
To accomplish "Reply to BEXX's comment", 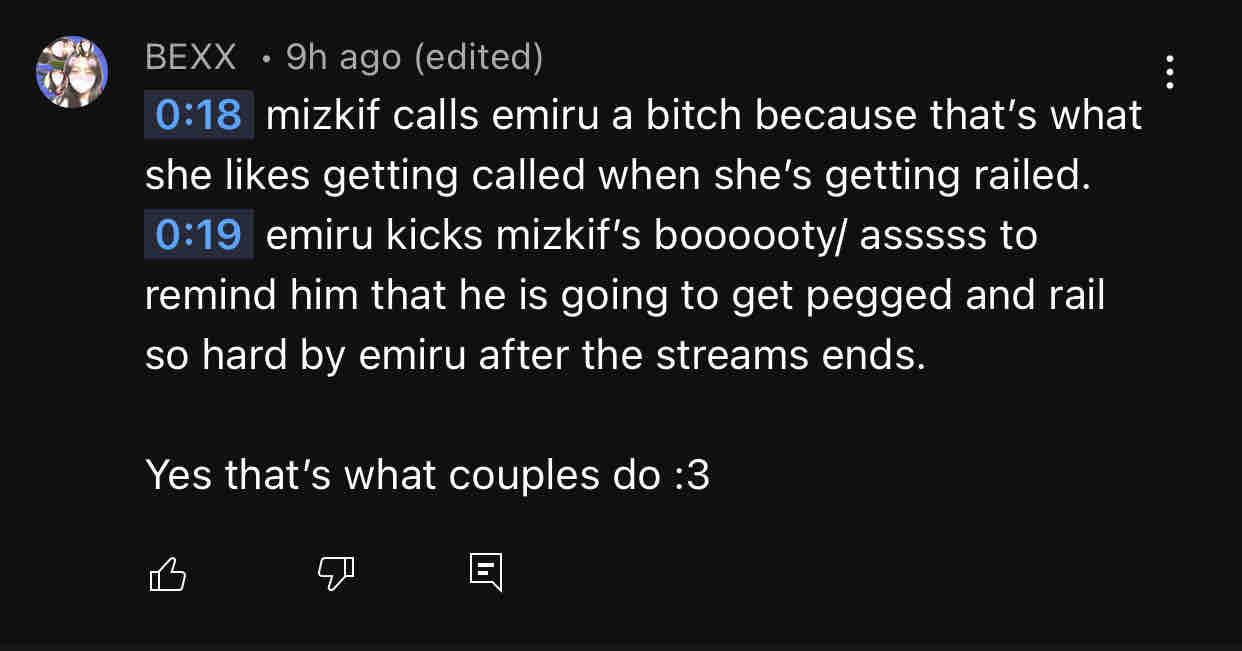I will click(486, 572).
